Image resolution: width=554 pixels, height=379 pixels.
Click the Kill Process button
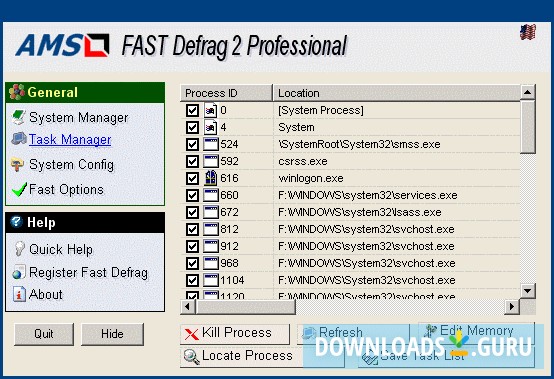(x=235, y=333)
